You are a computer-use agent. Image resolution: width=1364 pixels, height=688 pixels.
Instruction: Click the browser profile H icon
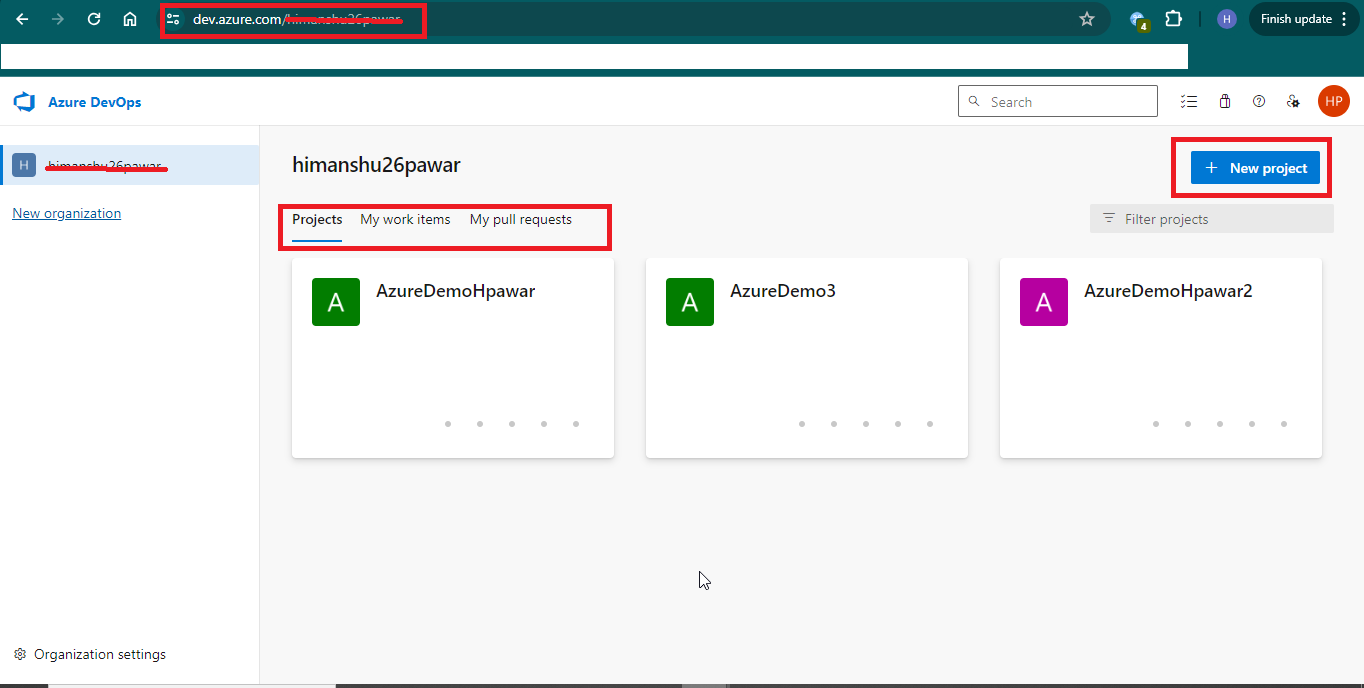(x=1226, y=18)
